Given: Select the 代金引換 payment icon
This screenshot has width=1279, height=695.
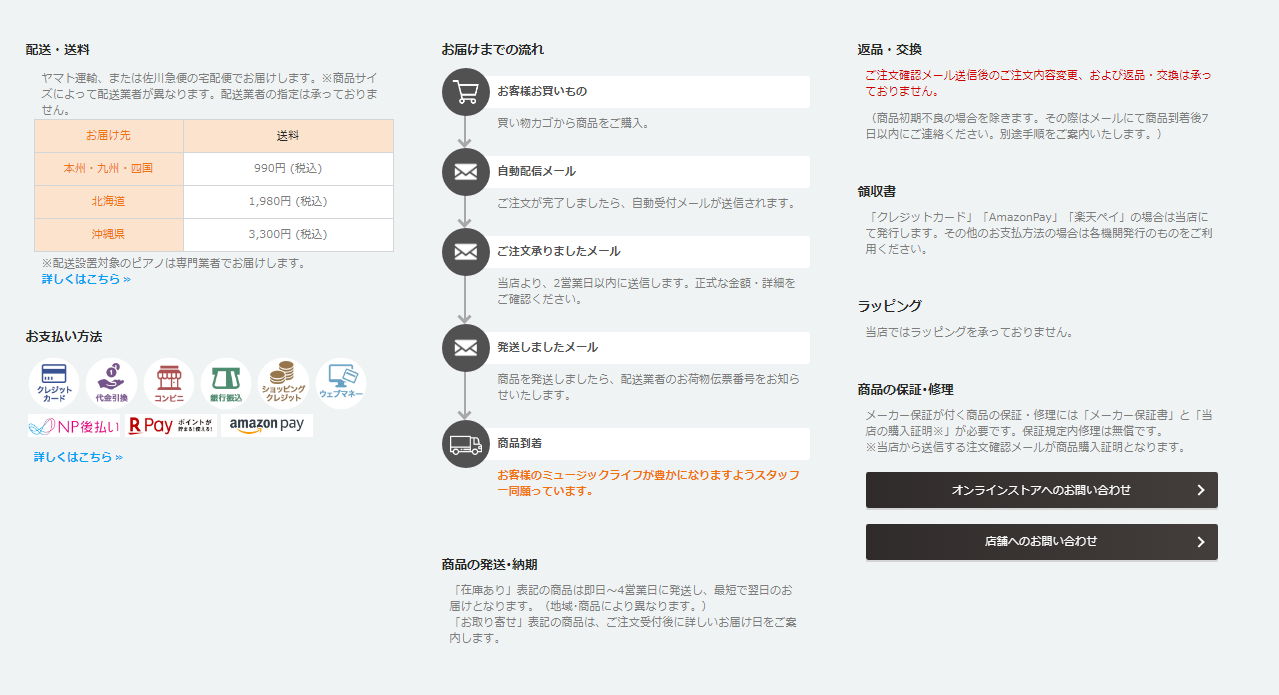Looking at the screenshot, I should 112,384.
